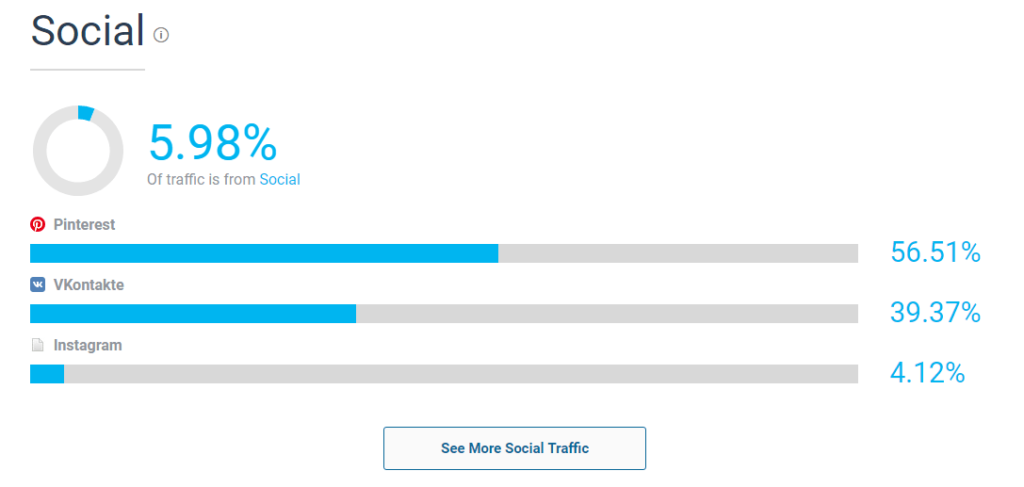Click the blue filled part of Instagram bar
Image resolution: width=1024 pixels, height=487 pixels.
[47, 374]
